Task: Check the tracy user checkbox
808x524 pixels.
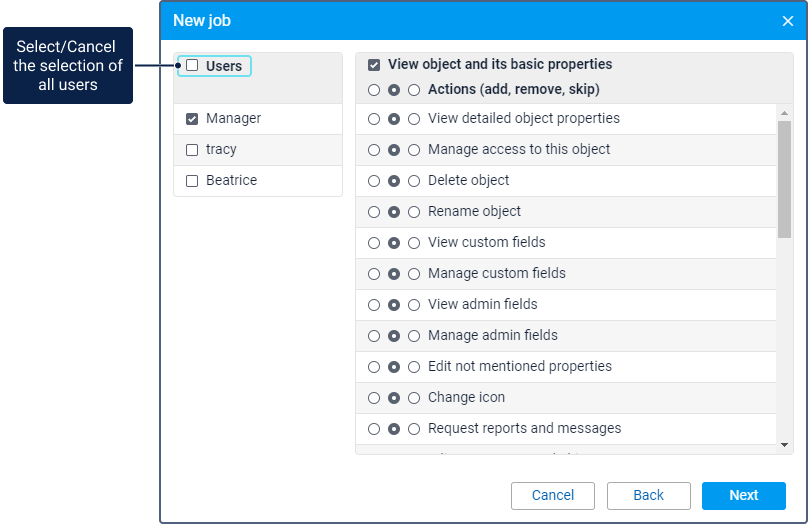Action: [192, 150]
